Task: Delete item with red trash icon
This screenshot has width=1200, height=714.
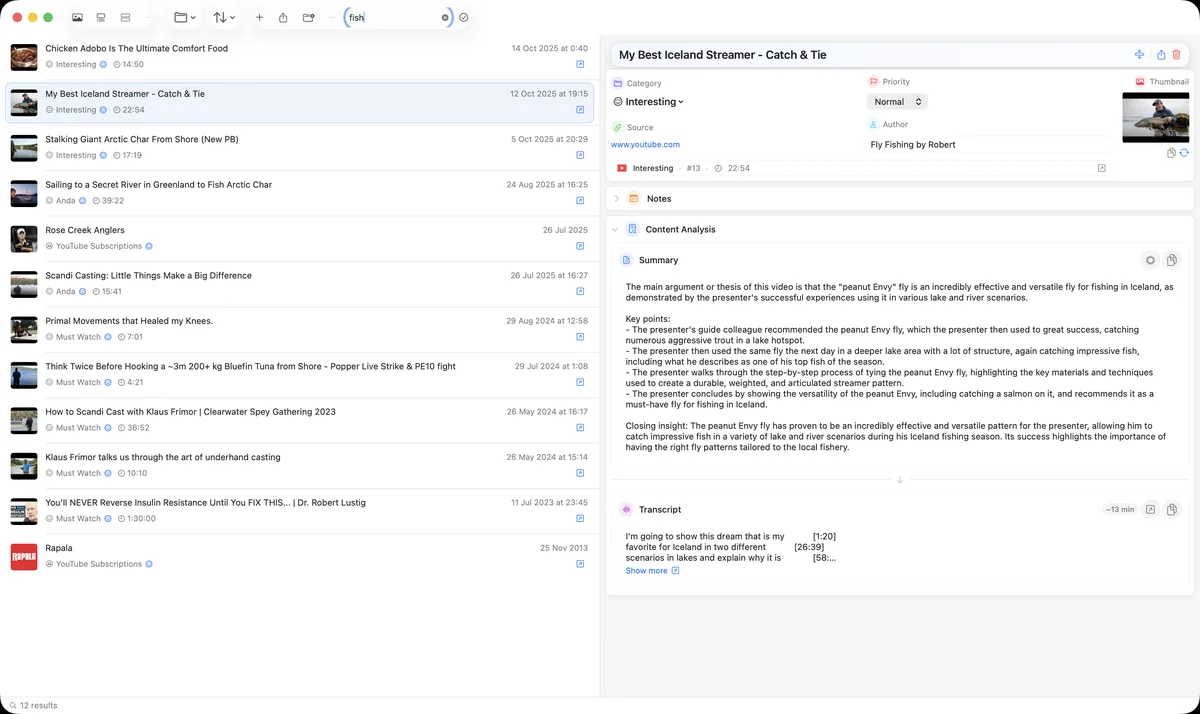Action: [1177, 55]
